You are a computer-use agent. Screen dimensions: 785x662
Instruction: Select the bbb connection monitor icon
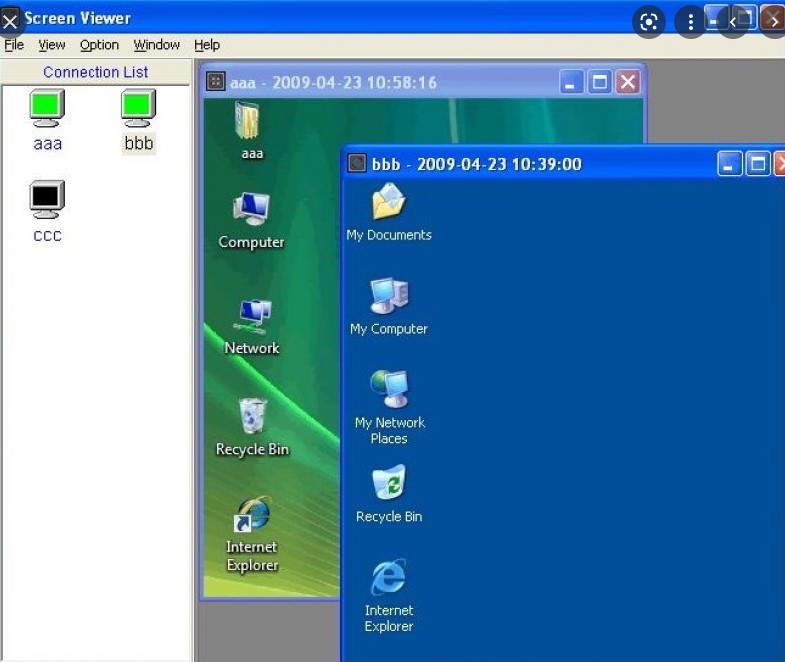(138, 108)
